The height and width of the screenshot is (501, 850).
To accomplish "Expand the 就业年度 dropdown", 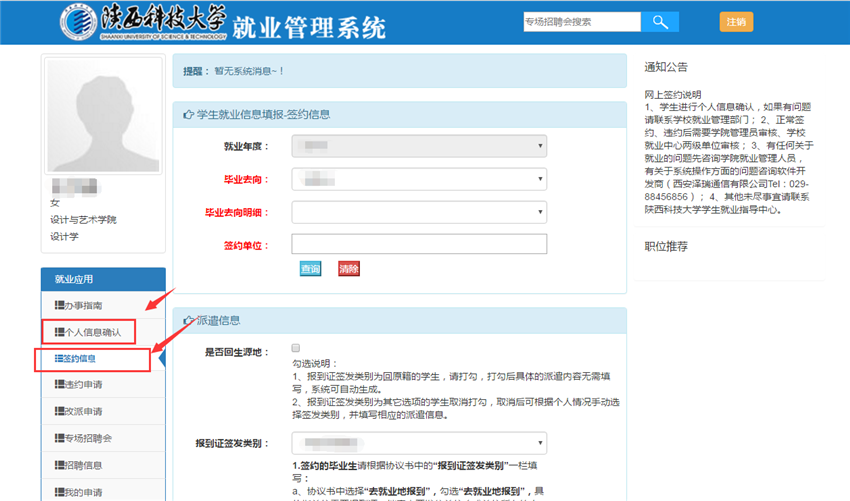I will point(419,147).
